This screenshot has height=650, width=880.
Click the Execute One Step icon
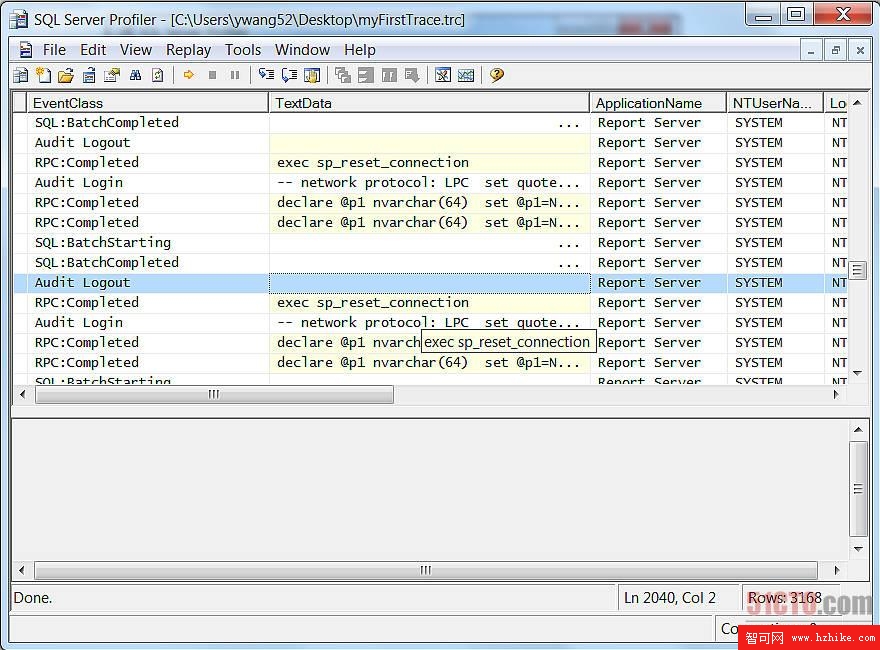(266, 75)
